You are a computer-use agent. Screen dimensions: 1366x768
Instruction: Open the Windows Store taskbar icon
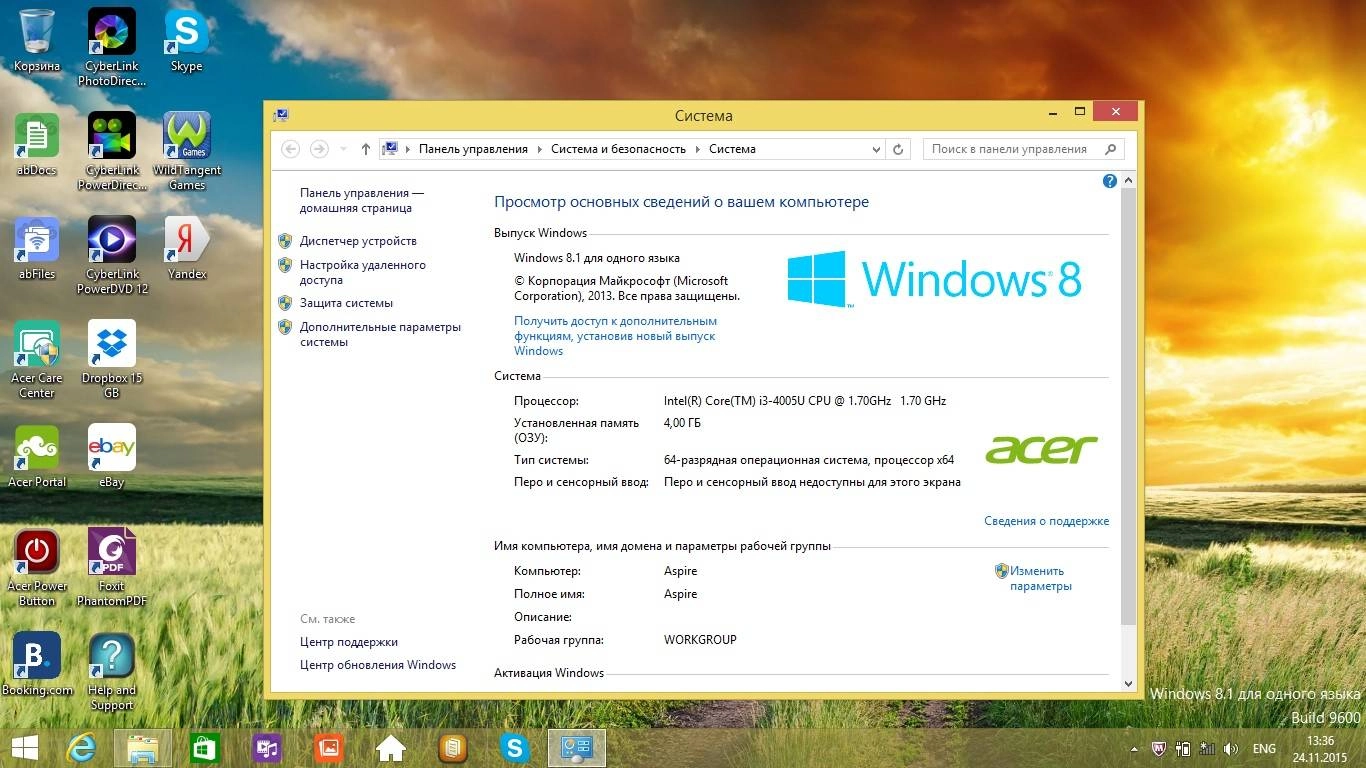(204, 748)
